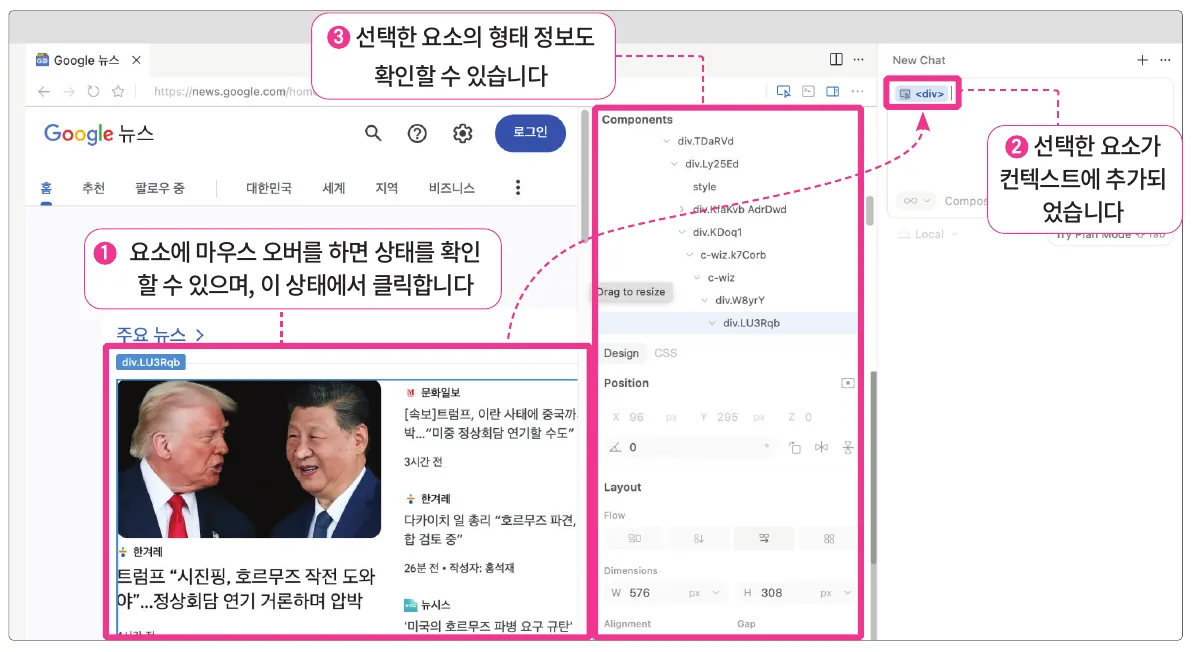The image size is (1192, 652).
Task: Open the 주요 뉴스 section link
Action: (160, 334)
